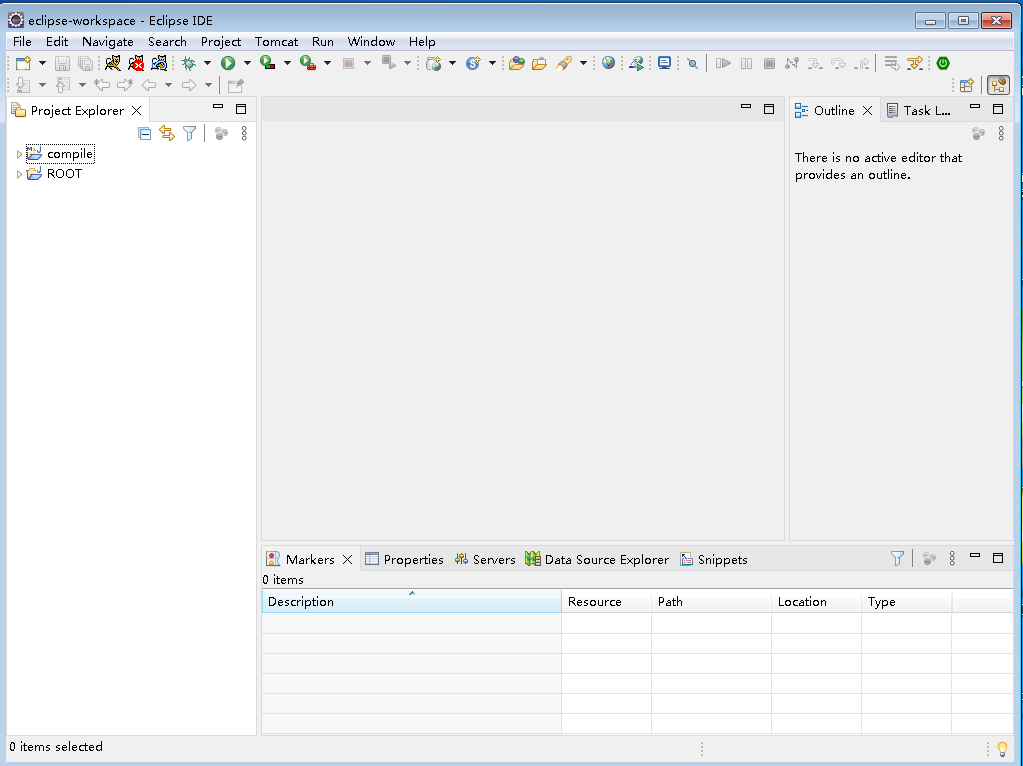
Task: Open the Coverage dropdown arrow
Action: pyautogui.click(x=287, y=63)
